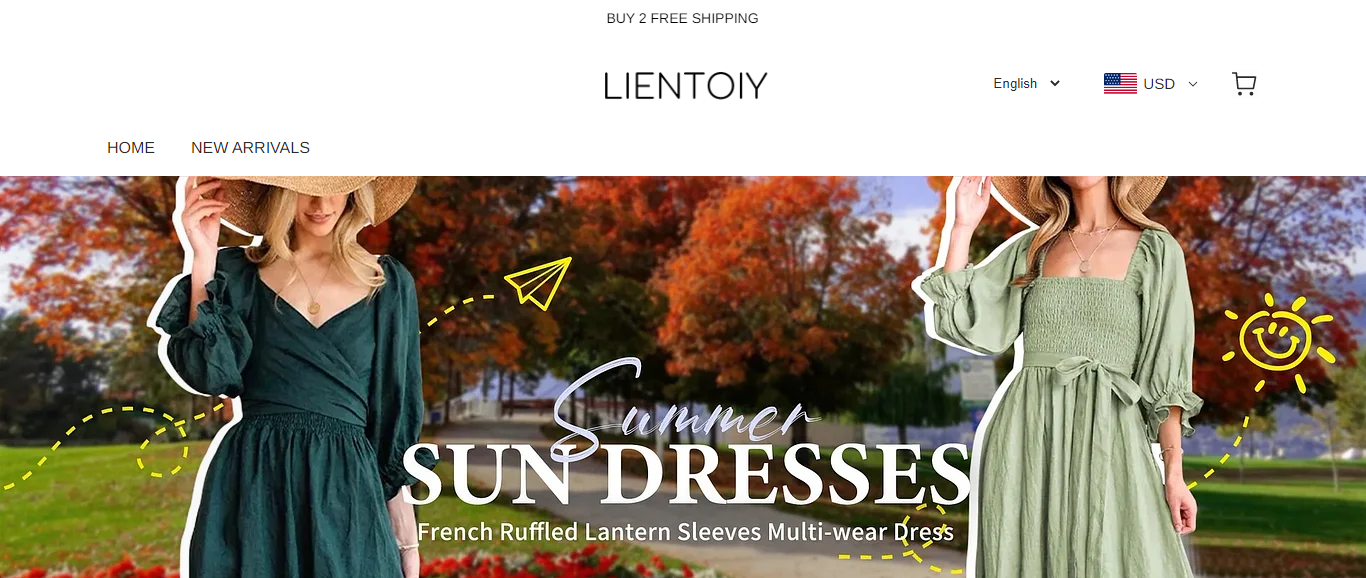1366x578 pixels.
Task: Click the chevron next to USD
Action: 1192,84
